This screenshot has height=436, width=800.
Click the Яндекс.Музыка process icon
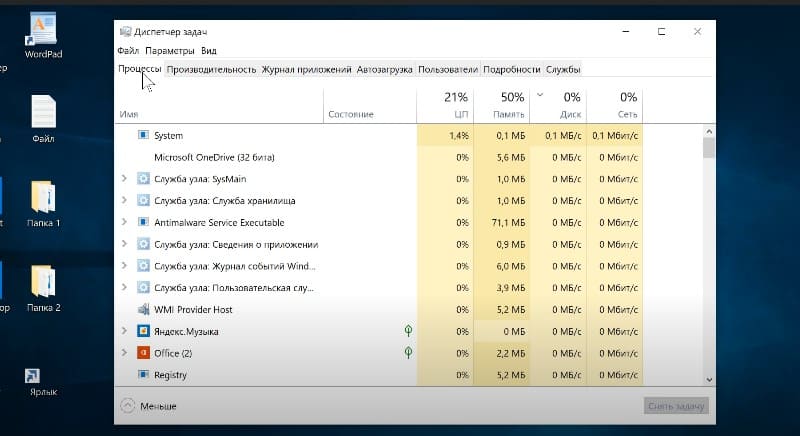coord(143,331)
